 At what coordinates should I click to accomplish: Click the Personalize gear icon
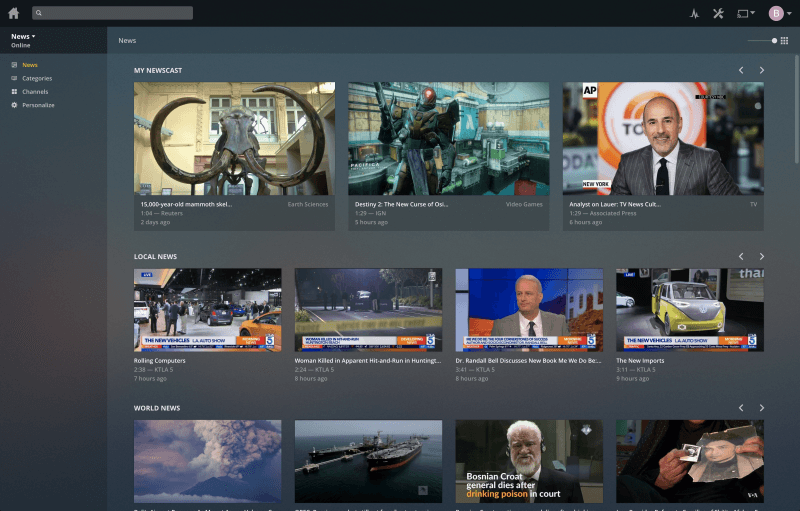pyautogui.click(x=14, y=105)
